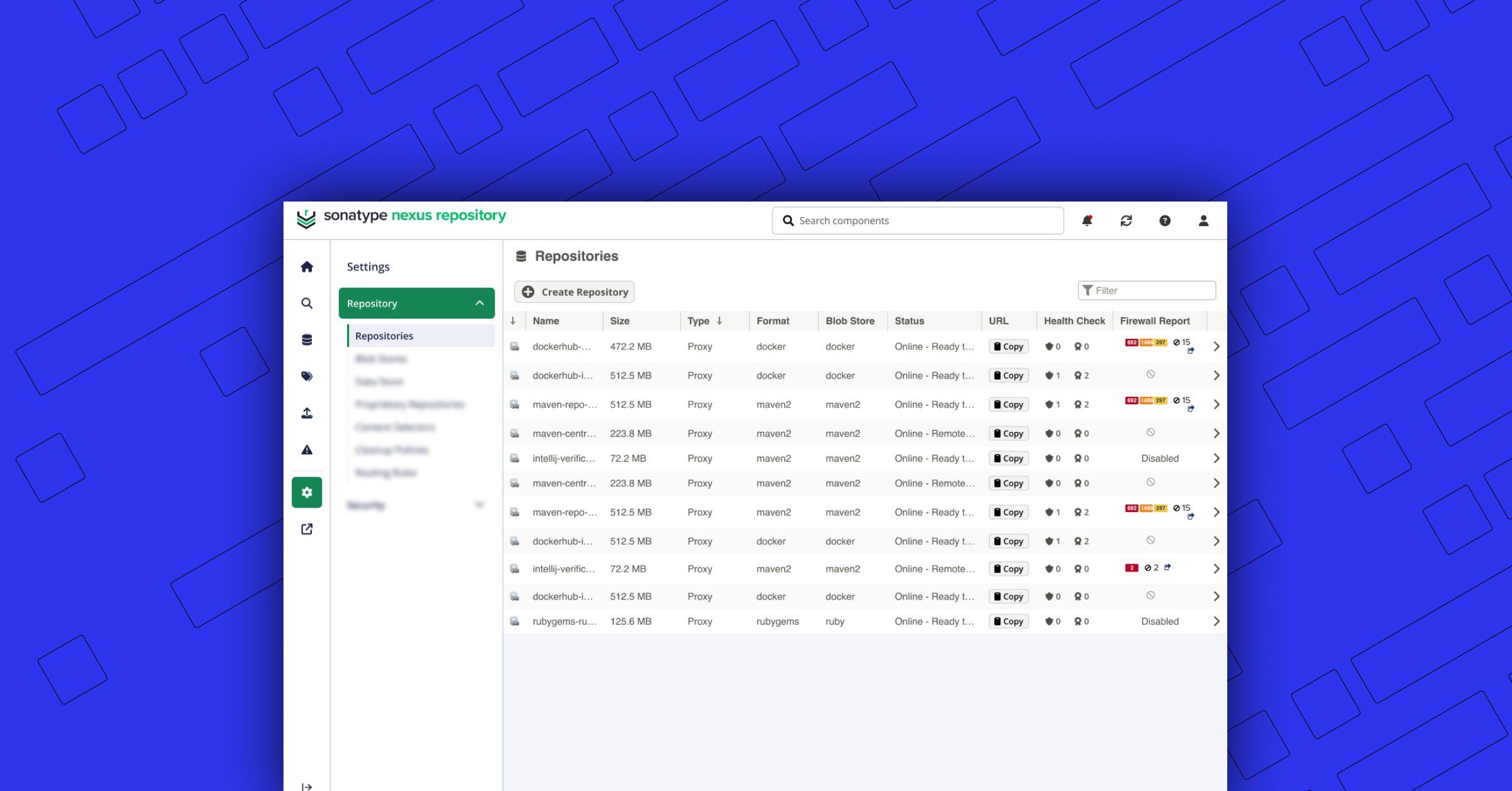
Task: Copy URL for the rubygems repository
Action: [1009, 622]
